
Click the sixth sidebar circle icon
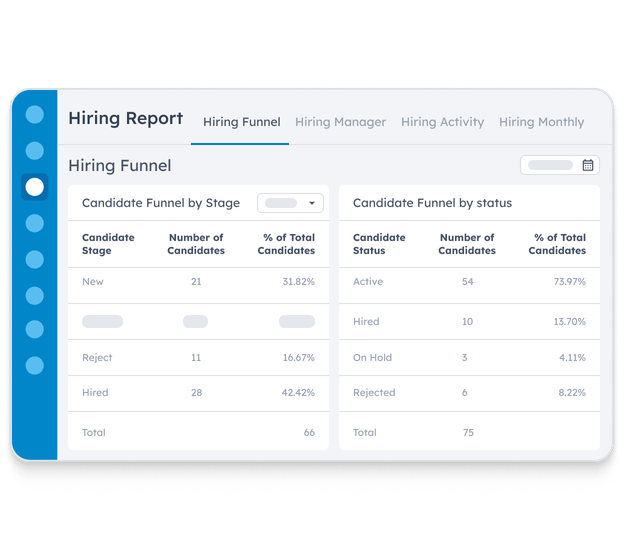pos(35,296)
